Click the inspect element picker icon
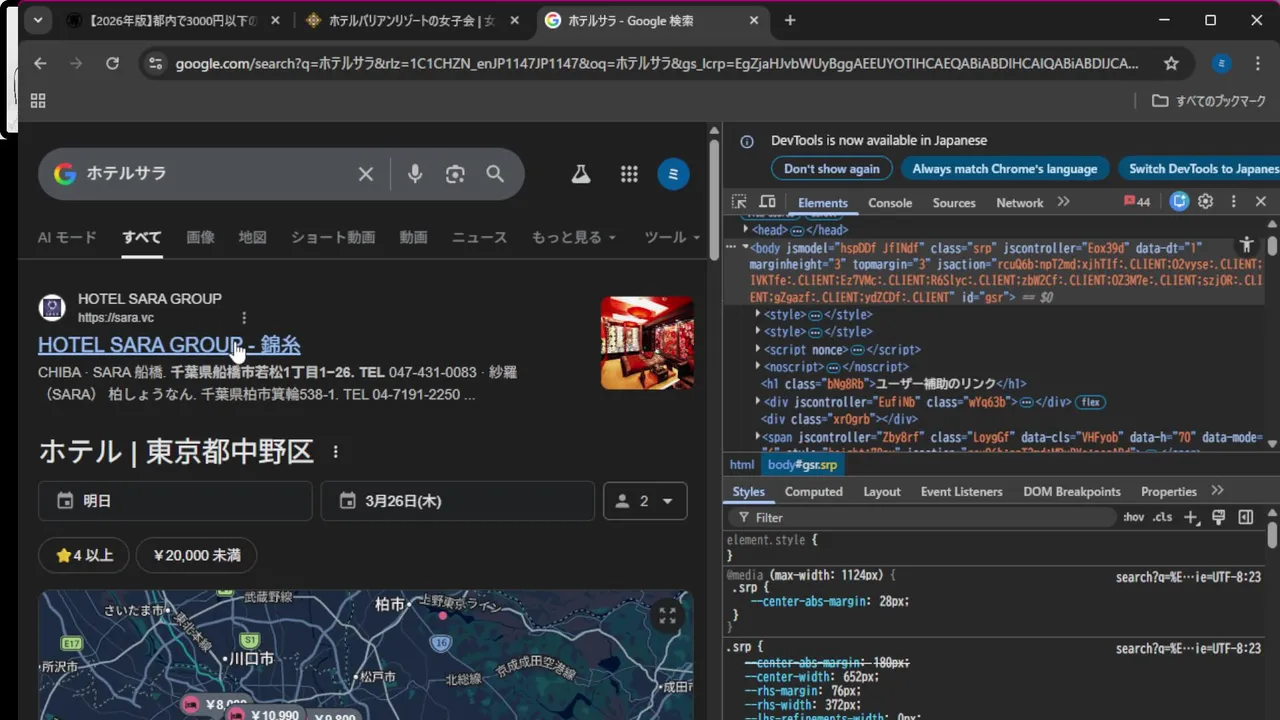The height and width of the screenshot is (720, 1280). 739,202
